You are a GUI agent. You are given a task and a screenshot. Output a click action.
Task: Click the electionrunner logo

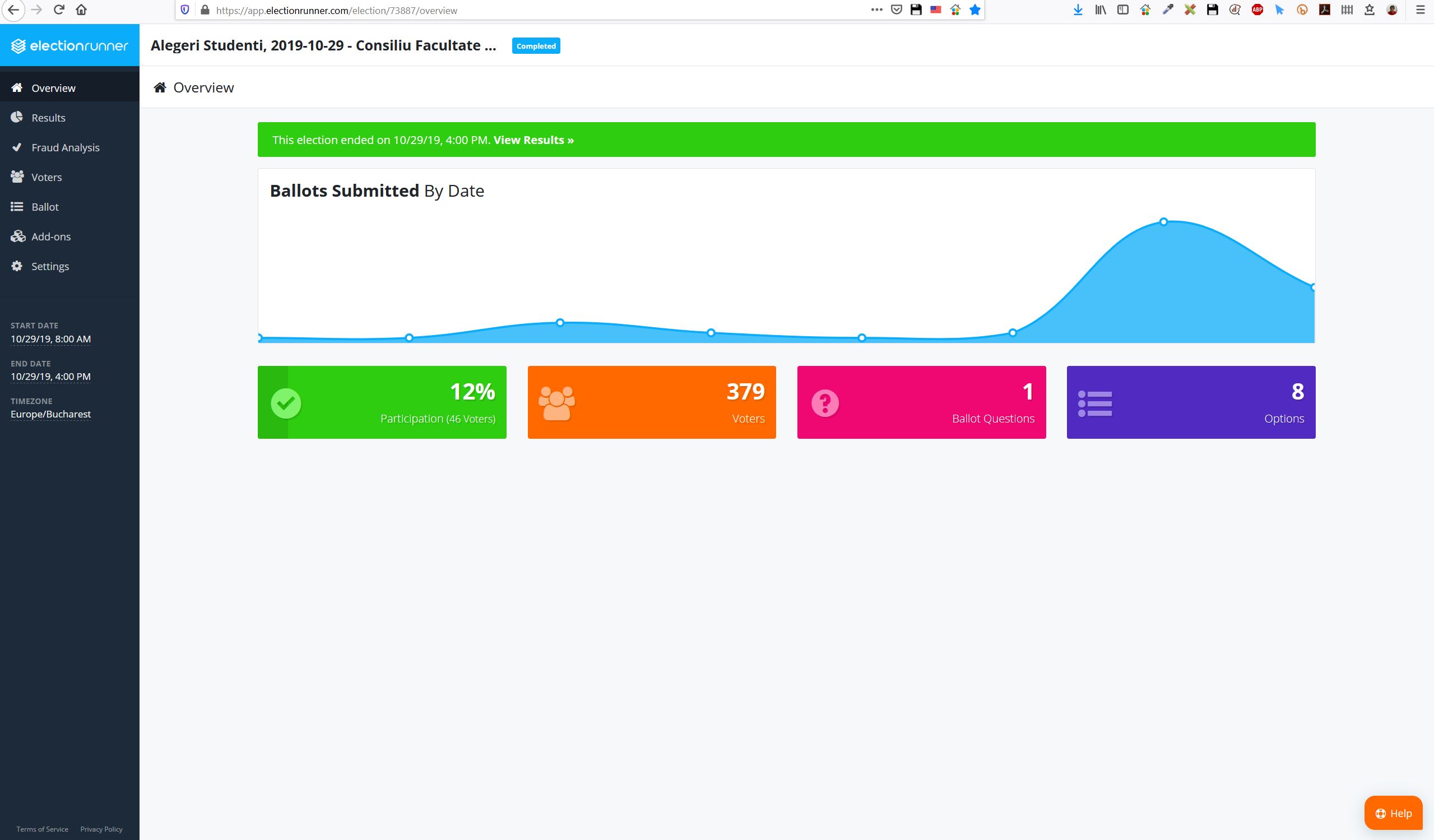(x=69, y=45)
